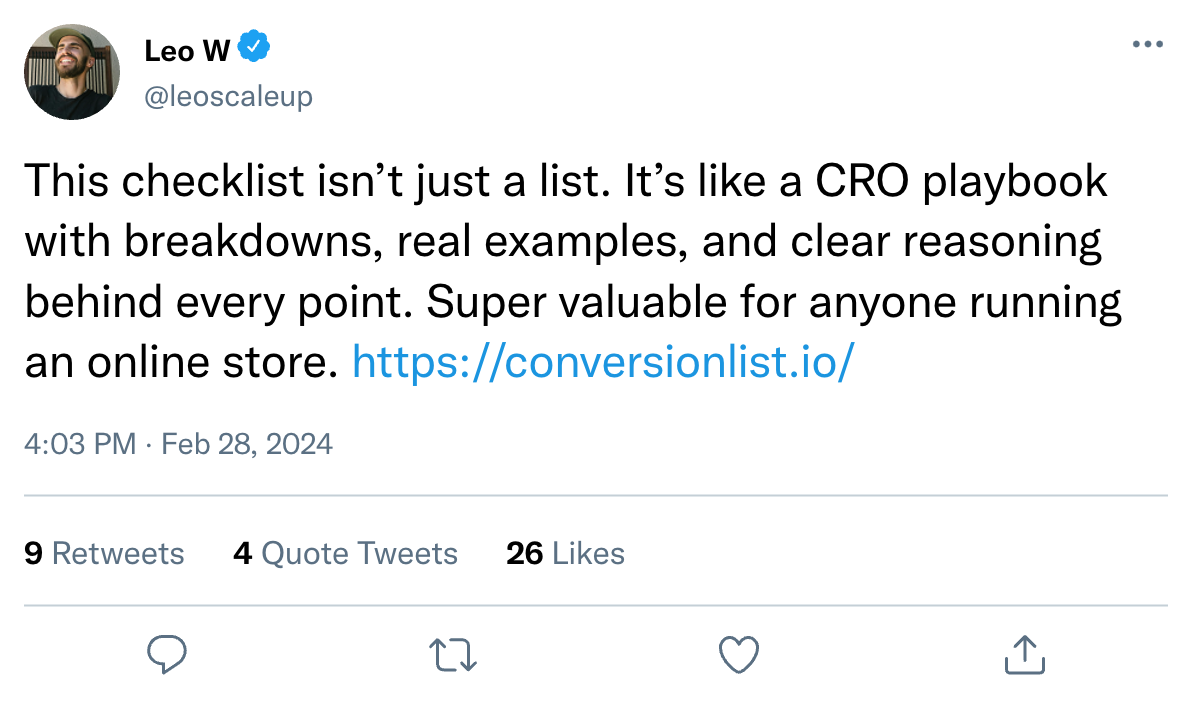Click the display name Leo W

188,49
